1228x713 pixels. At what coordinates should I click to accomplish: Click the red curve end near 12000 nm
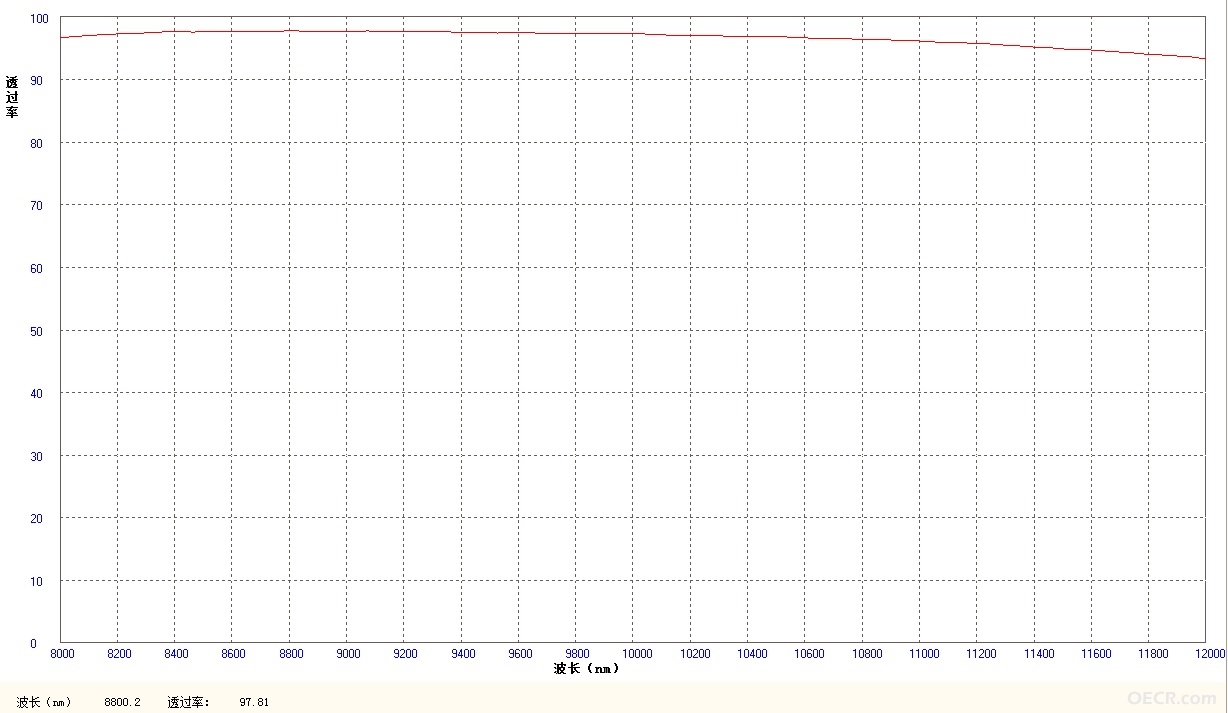(1203, 58)
